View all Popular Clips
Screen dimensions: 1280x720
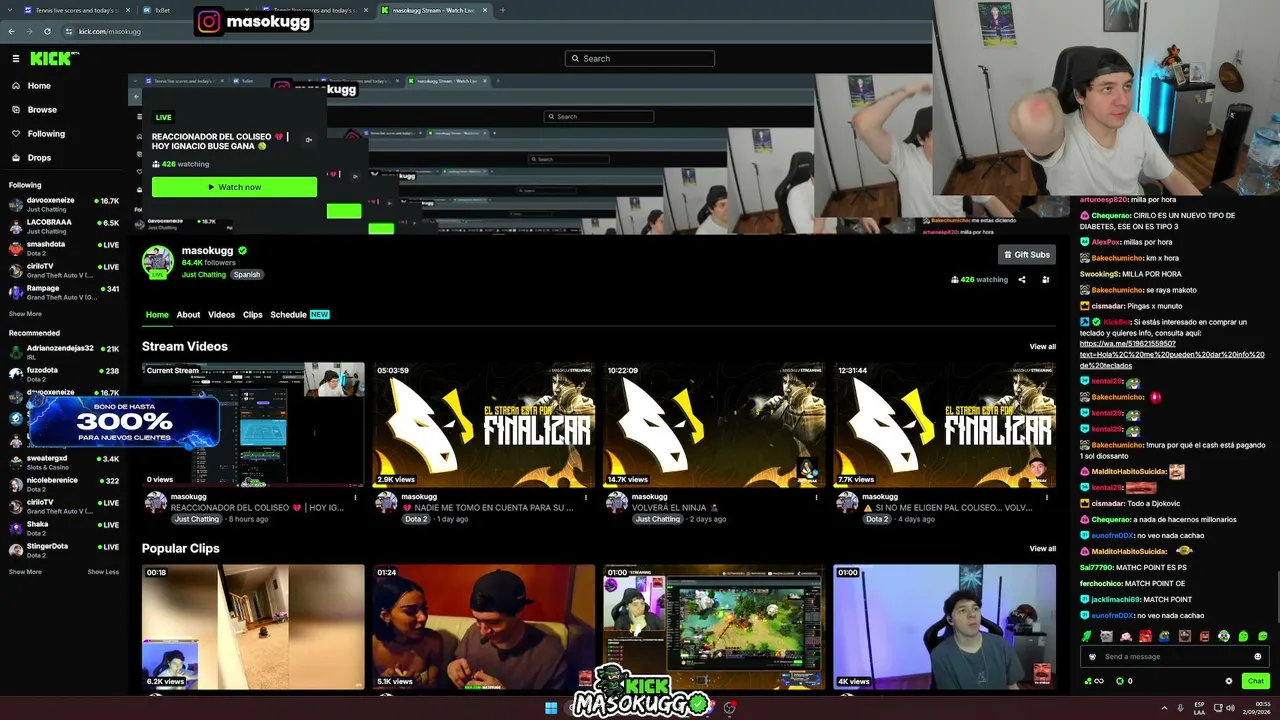point(1043,549)
